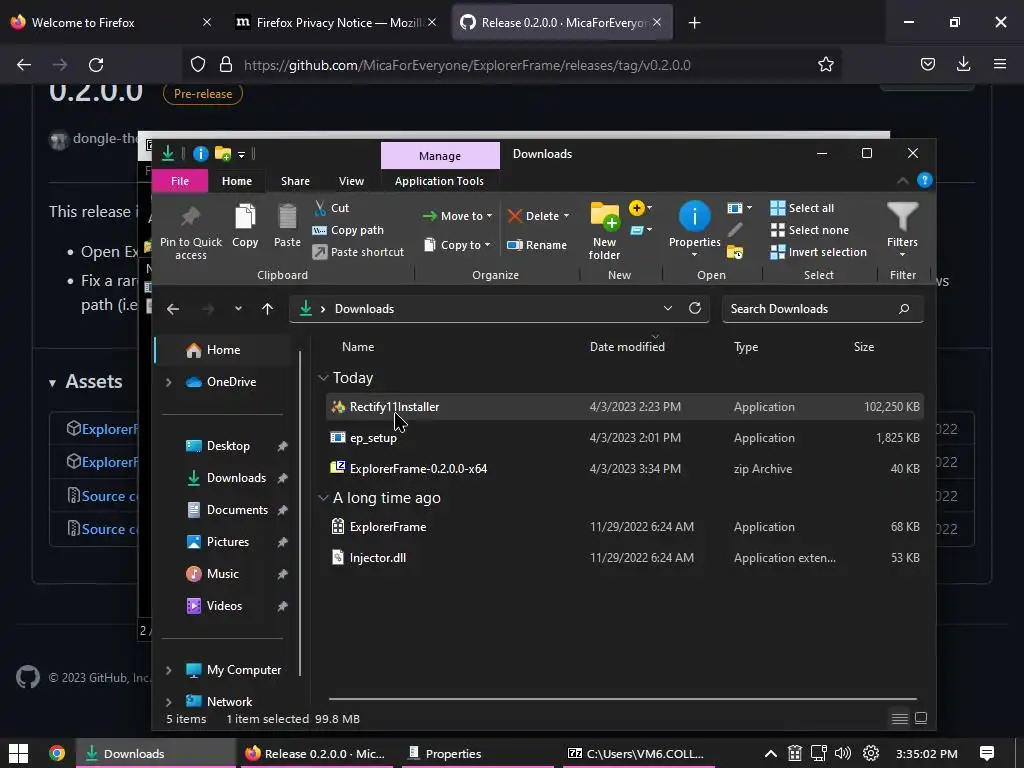Click the Copy ribbon icon

[x=245, y=217]
